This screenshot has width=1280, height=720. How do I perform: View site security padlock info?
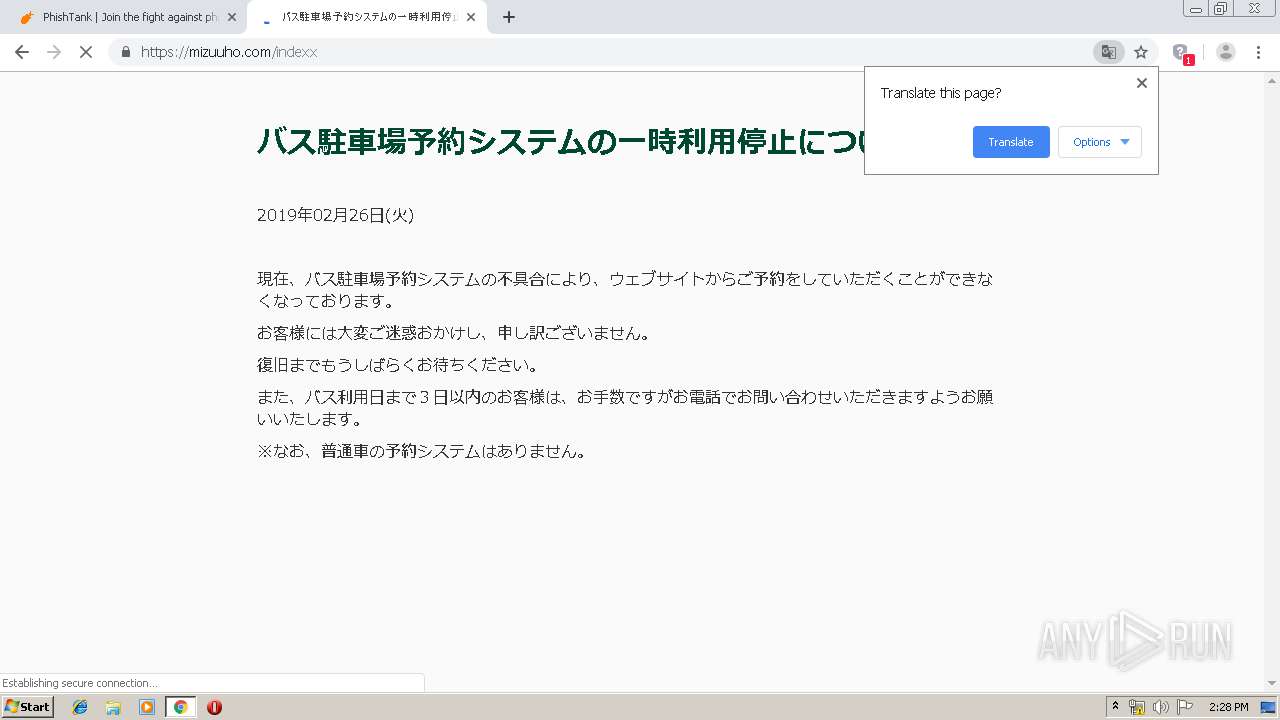pos(126,52)
